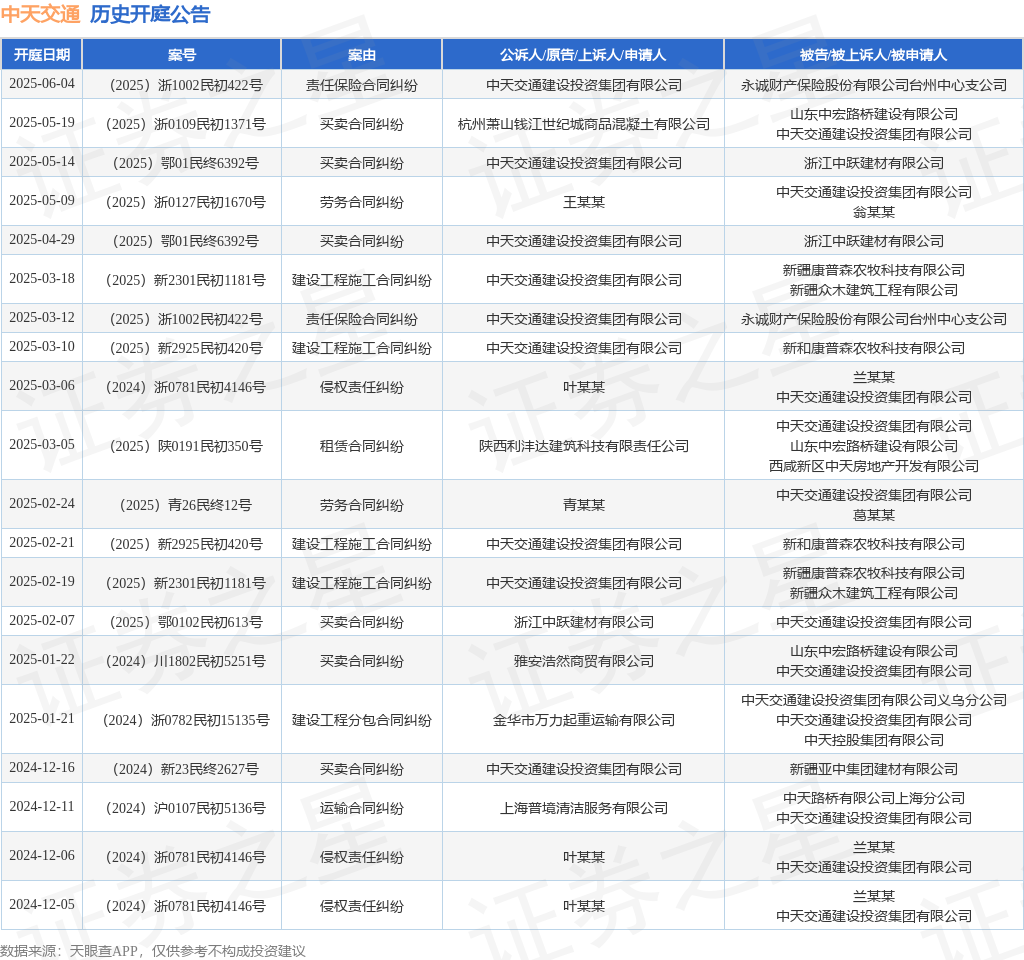
Task: Open 陕西利沣达建筑科技有限责任公司 plaintiff entry
Action: coord(583,446)
